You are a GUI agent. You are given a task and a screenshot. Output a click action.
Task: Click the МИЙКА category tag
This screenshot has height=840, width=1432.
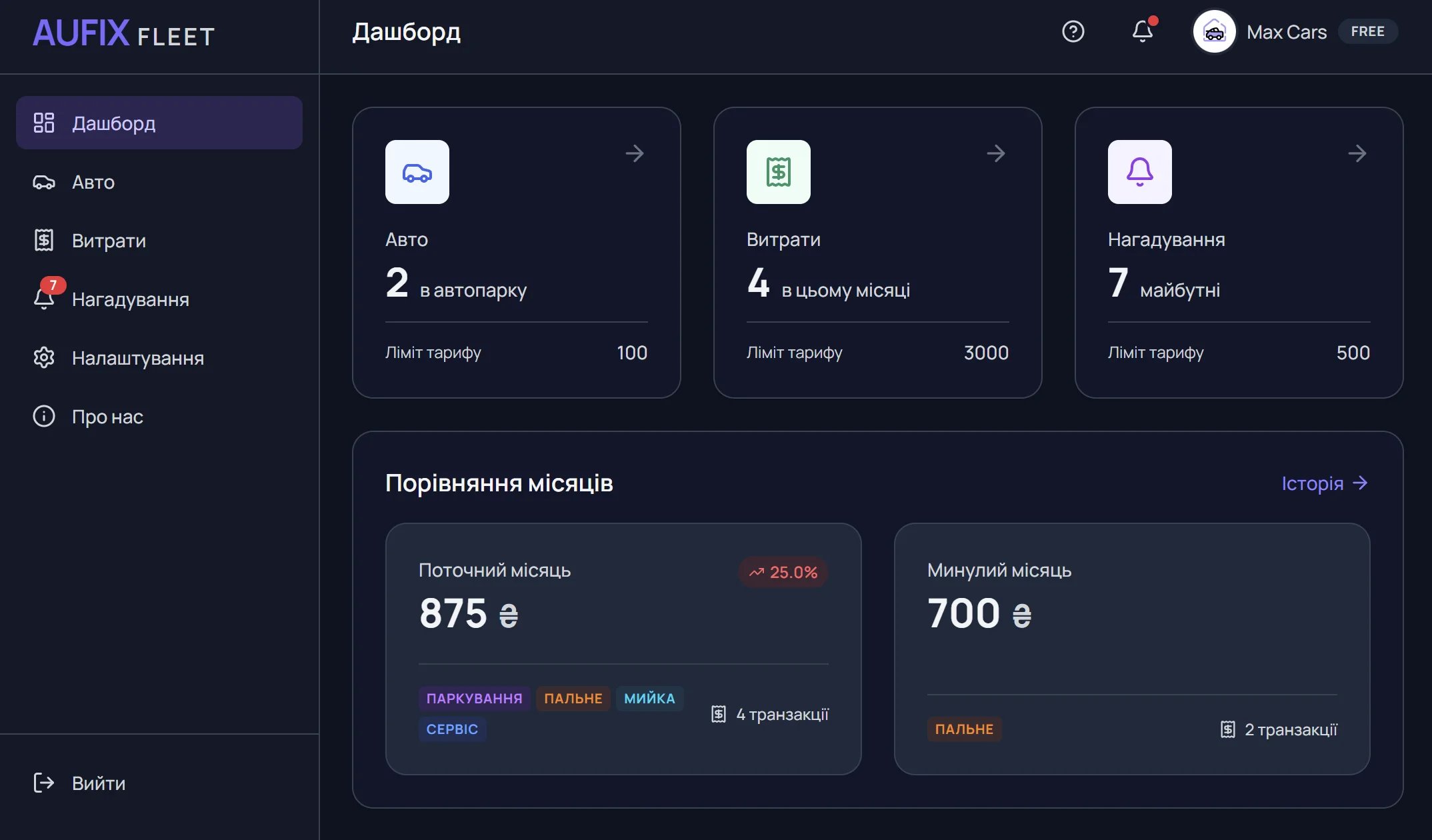(x=649, y=699)
